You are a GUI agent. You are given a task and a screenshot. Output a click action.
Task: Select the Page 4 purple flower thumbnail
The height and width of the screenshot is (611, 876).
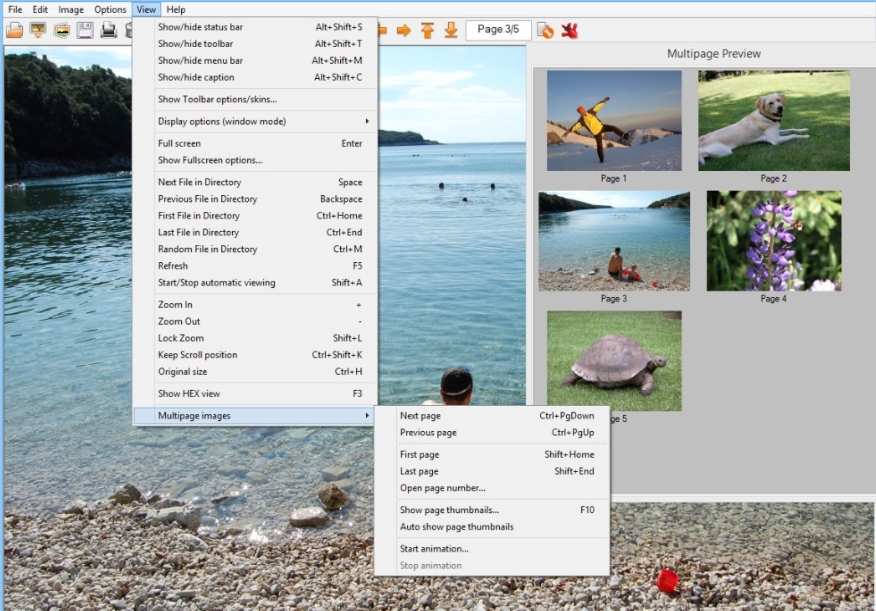click(x=774, y=241)
